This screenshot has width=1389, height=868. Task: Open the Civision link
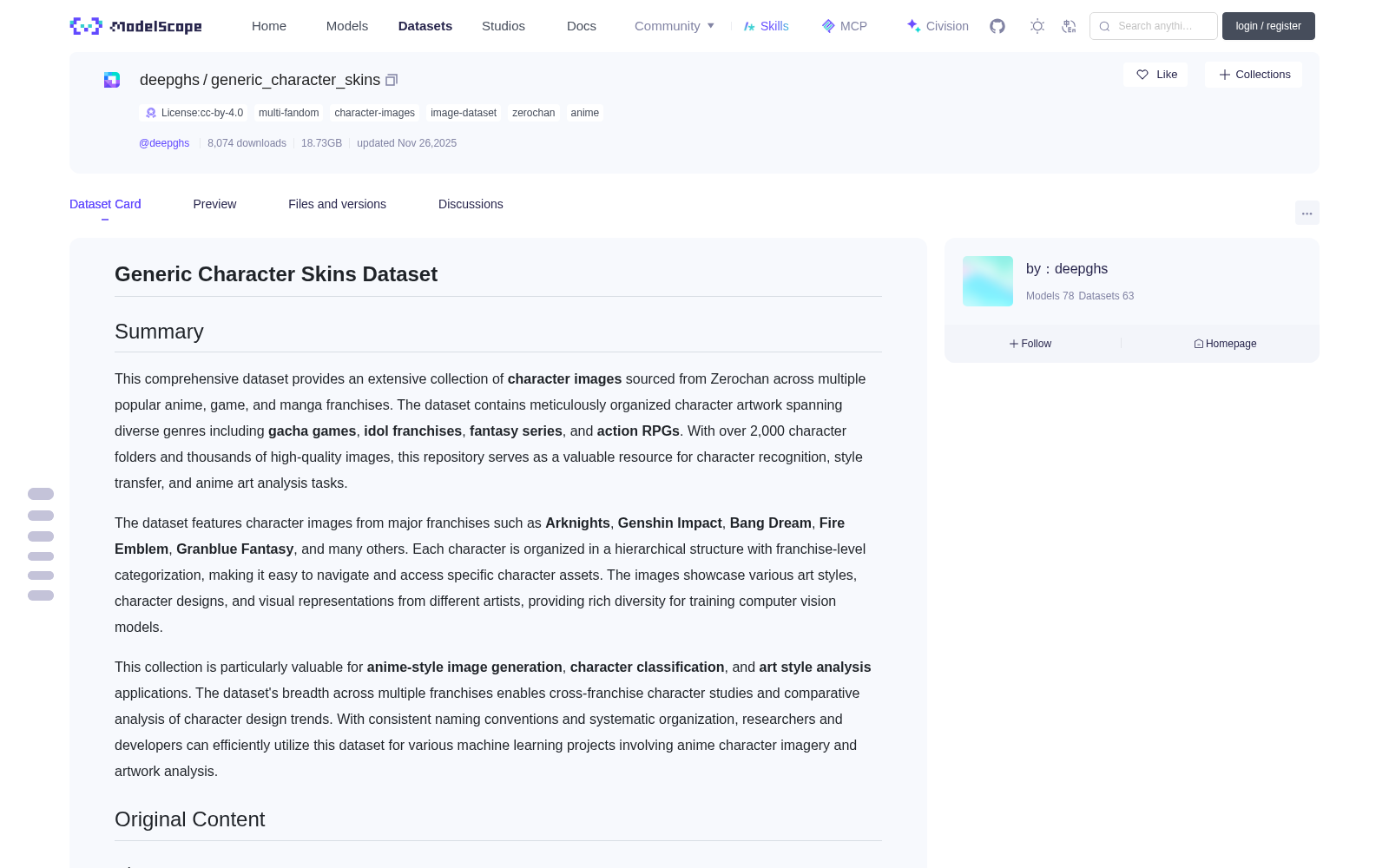click(938, 26)
